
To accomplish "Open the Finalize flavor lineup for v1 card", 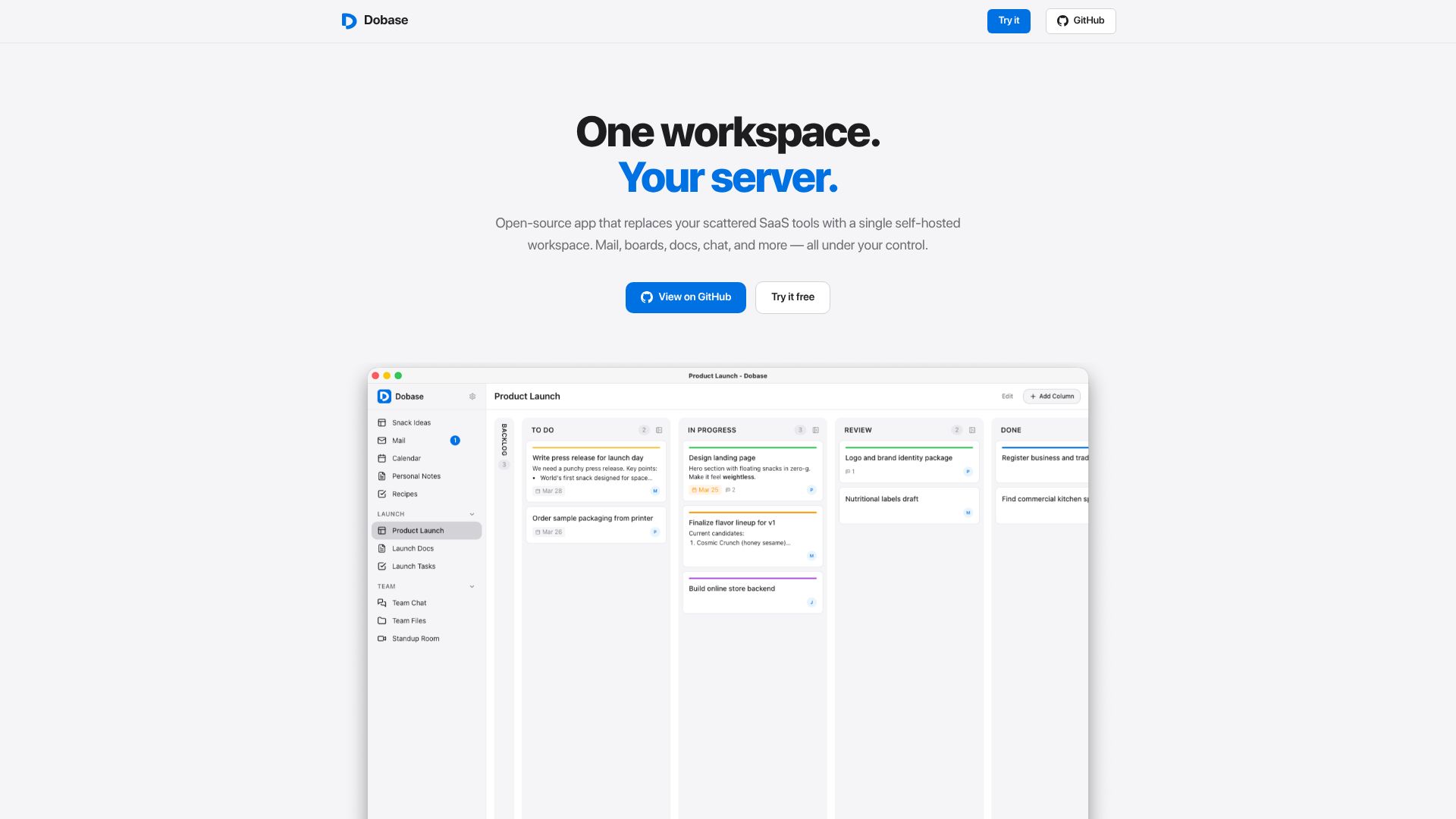I will point(752,537).
